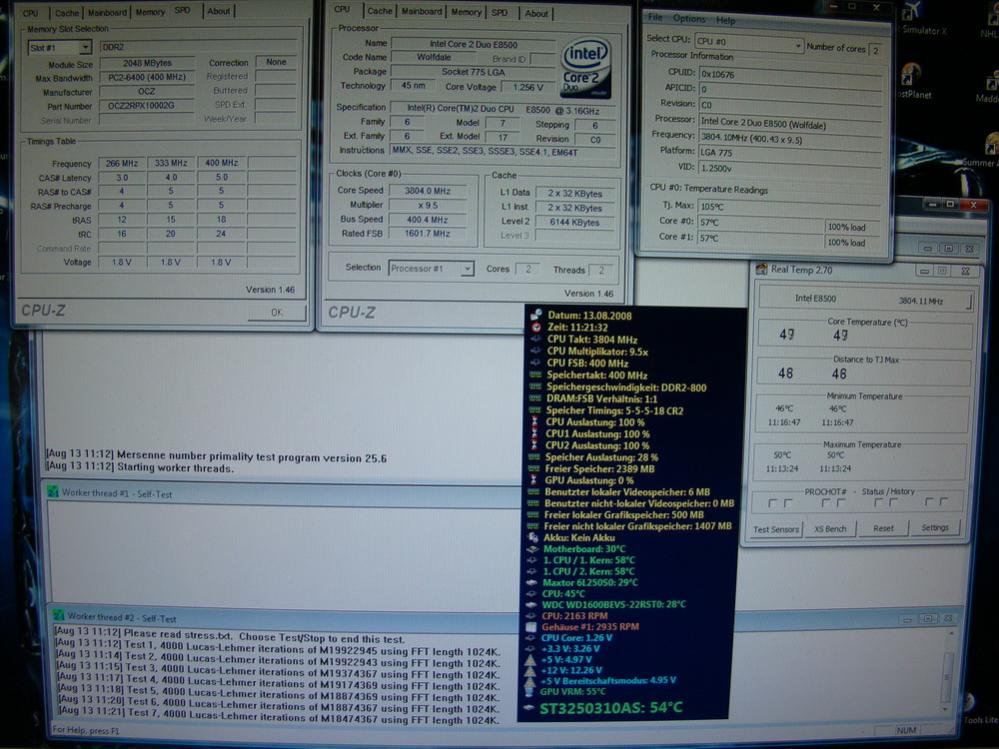This screenshot has height=749, width=999.
Task: Tick the leftmost PROCHOT# checkbox in Real Temp
Action: click(772, 503)
